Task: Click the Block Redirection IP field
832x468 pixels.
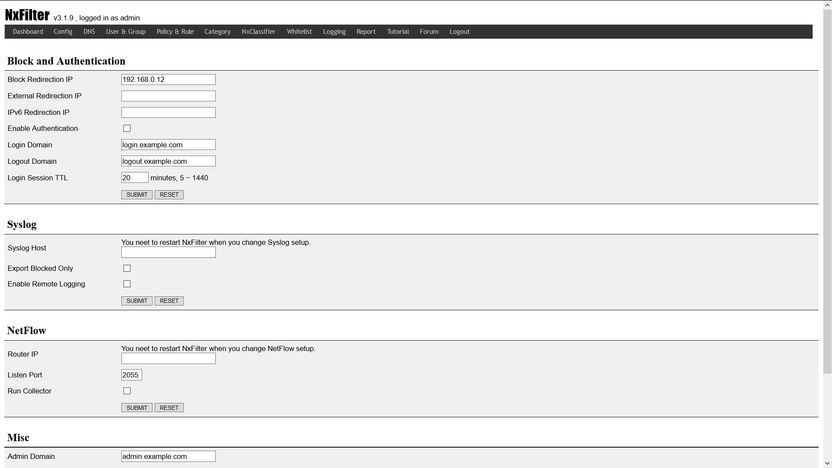Action: [x=168, y=80]
